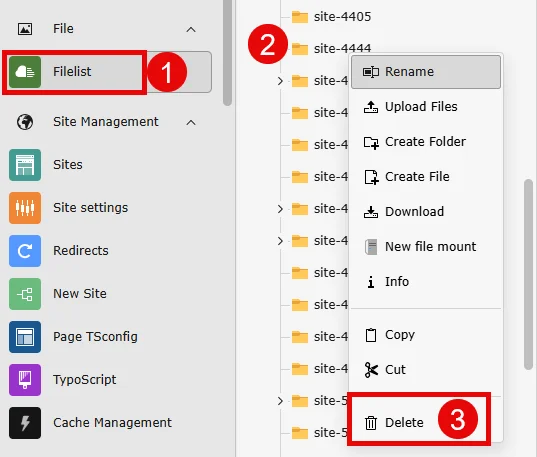Select Upload Files in context menu
Image resolution: width=537 pixels, height=457 pixels.
426,107
